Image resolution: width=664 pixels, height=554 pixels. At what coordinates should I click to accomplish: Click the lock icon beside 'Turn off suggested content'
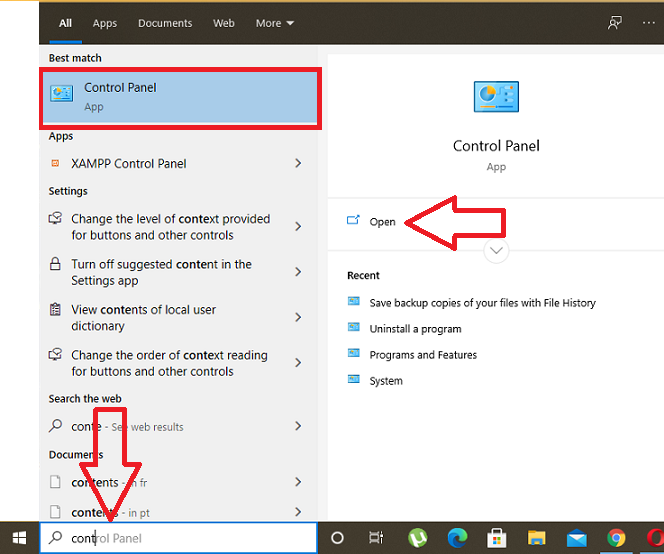point(55,264)
